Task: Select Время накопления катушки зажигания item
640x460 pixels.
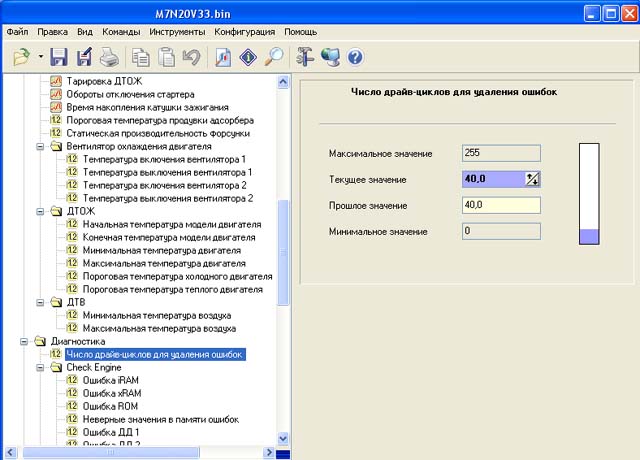Action: pyautogui.click(x=147, y=107)
